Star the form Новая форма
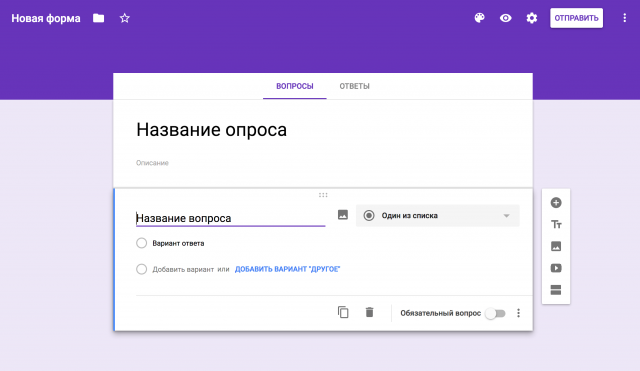This screenshot has width=640, height=371. [x=124, y=18]
